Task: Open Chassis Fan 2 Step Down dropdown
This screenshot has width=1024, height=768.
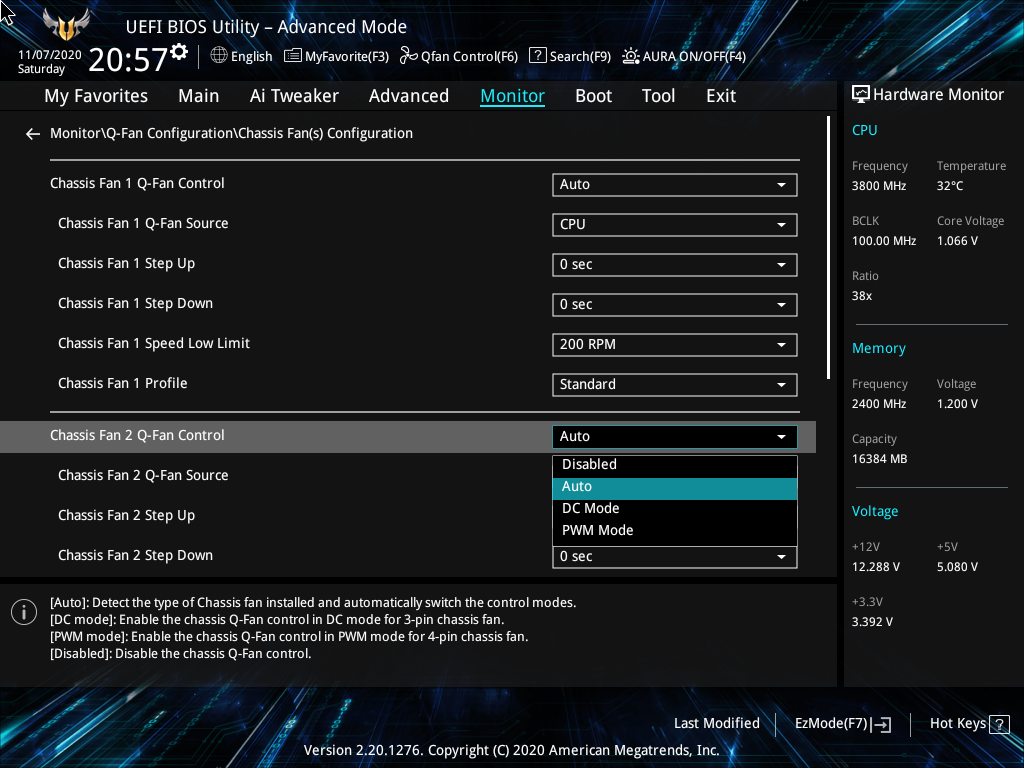Action: click(675, 557)
